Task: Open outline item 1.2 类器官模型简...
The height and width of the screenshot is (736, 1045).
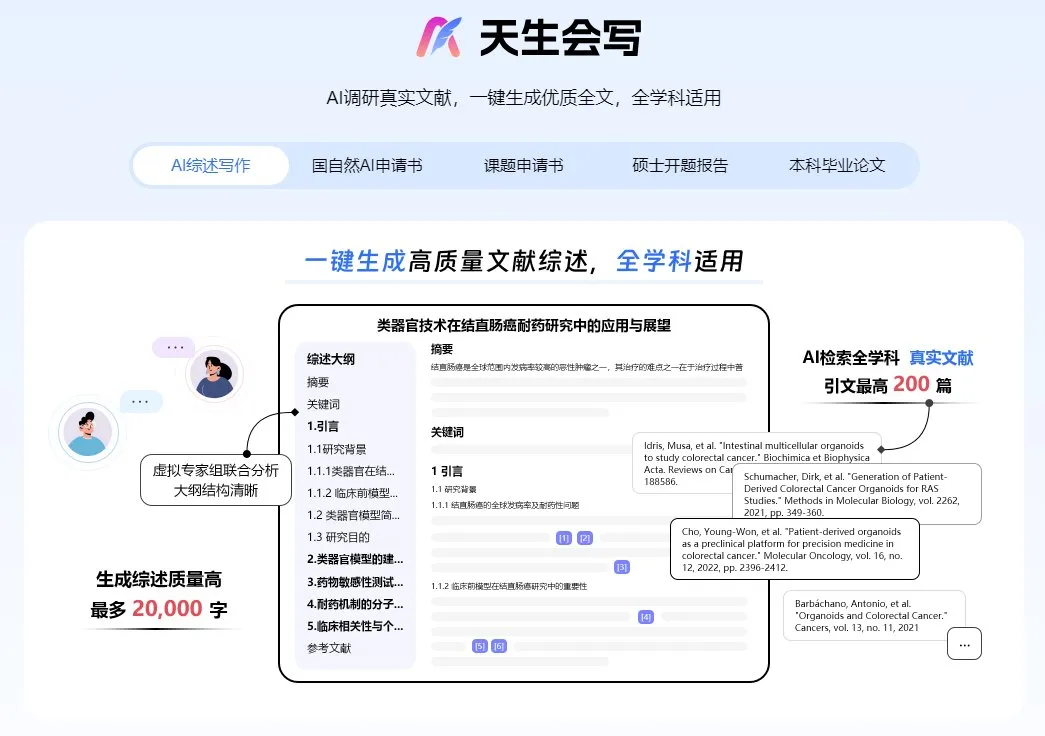Action: (x=353, y=515)
